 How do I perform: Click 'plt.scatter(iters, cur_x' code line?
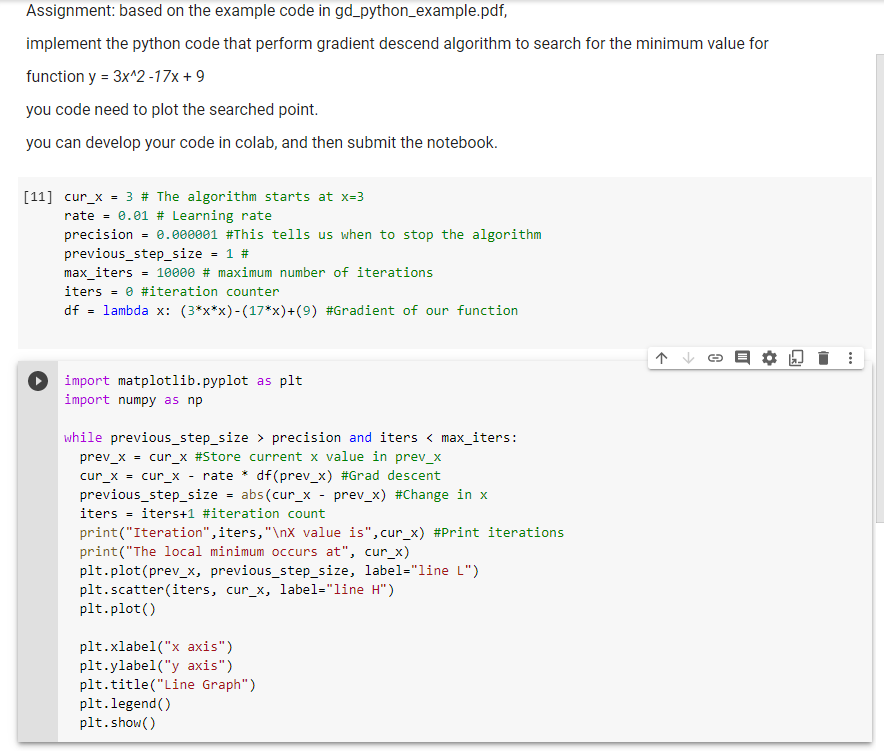(237, 590)
